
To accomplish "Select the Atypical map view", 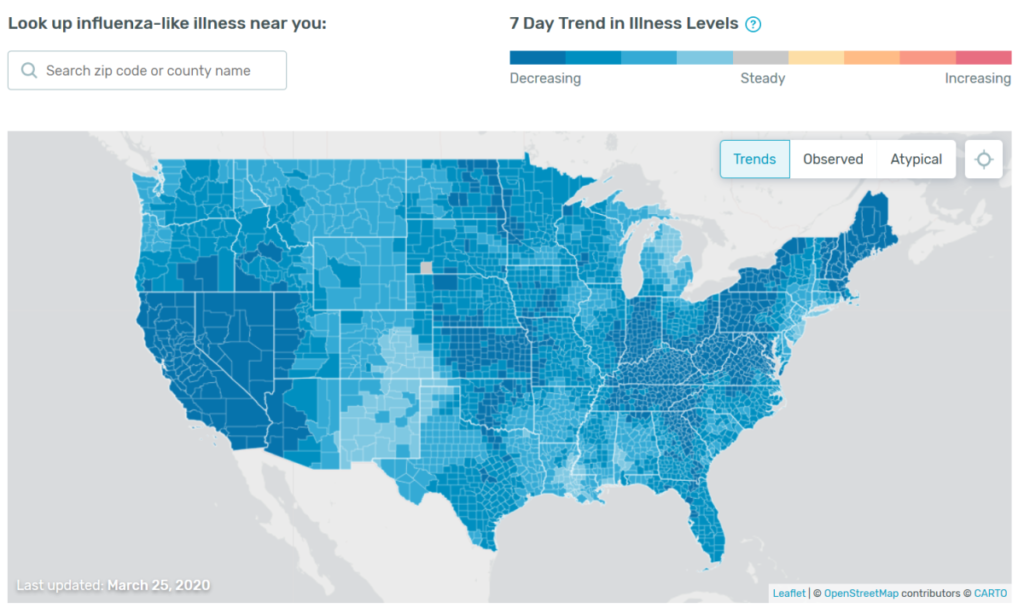I will click(x=916, y=159).
